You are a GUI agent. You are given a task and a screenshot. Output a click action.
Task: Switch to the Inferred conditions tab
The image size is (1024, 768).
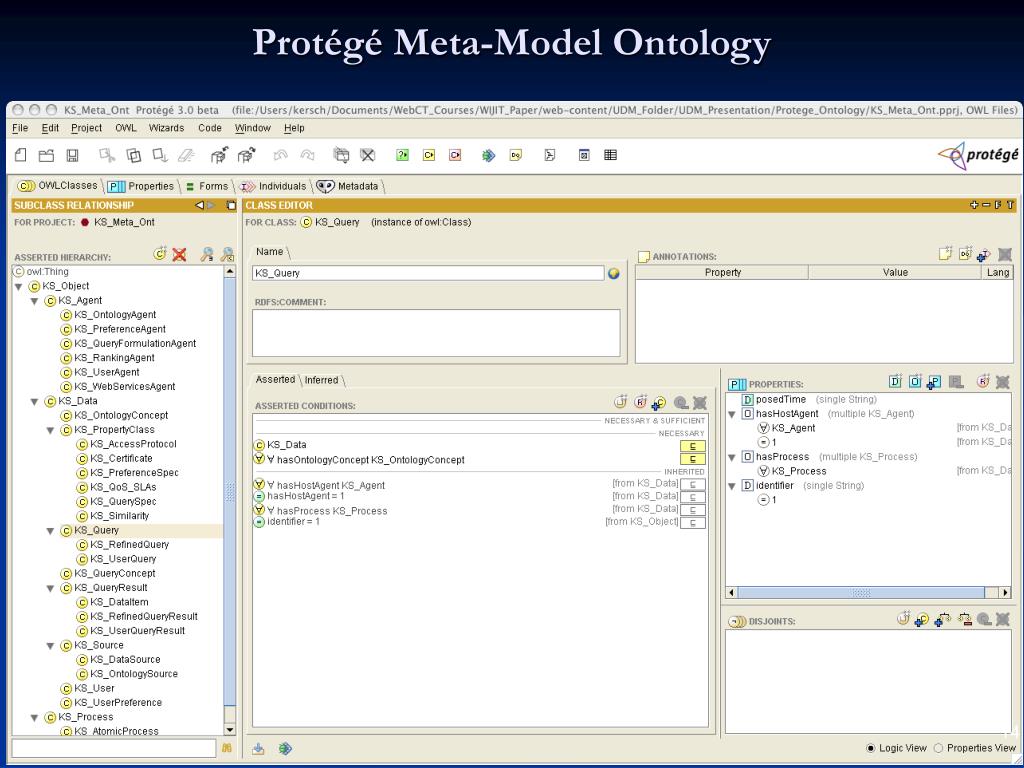click(x=321, y=380)
